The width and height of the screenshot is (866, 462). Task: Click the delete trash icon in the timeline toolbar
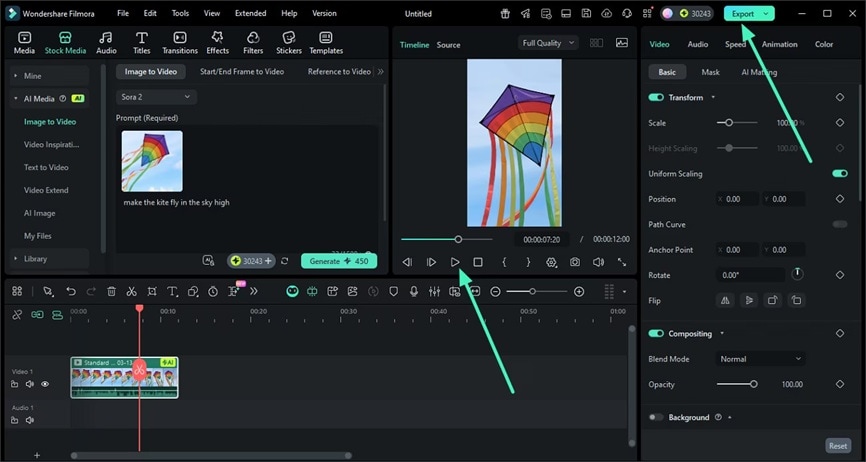[x=111, y=291]
